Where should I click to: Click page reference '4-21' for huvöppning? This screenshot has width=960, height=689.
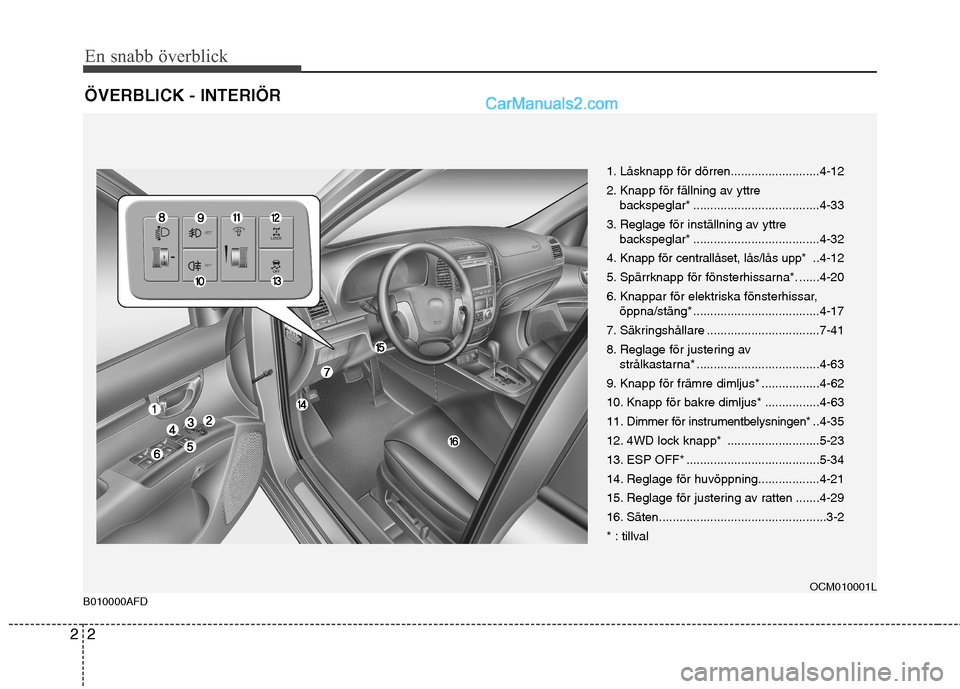(x=831, y=479)
